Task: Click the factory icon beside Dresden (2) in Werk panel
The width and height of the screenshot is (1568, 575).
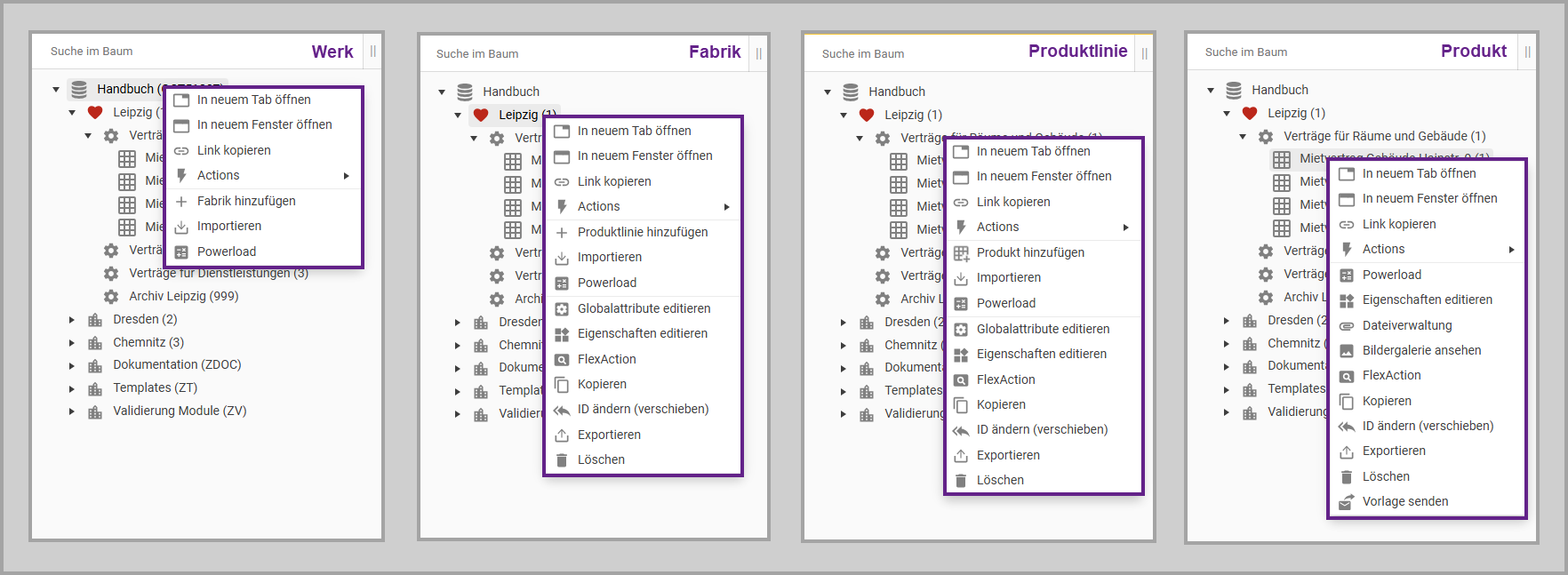Action: (95, 320)
